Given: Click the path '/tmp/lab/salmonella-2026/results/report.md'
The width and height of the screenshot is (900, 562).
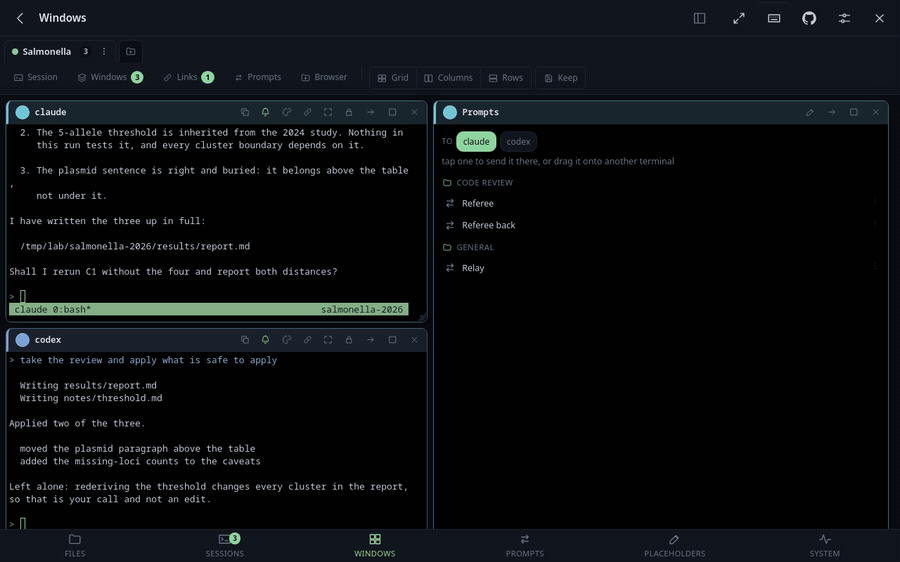Looking at the screenshot, I should click(135, 246).
